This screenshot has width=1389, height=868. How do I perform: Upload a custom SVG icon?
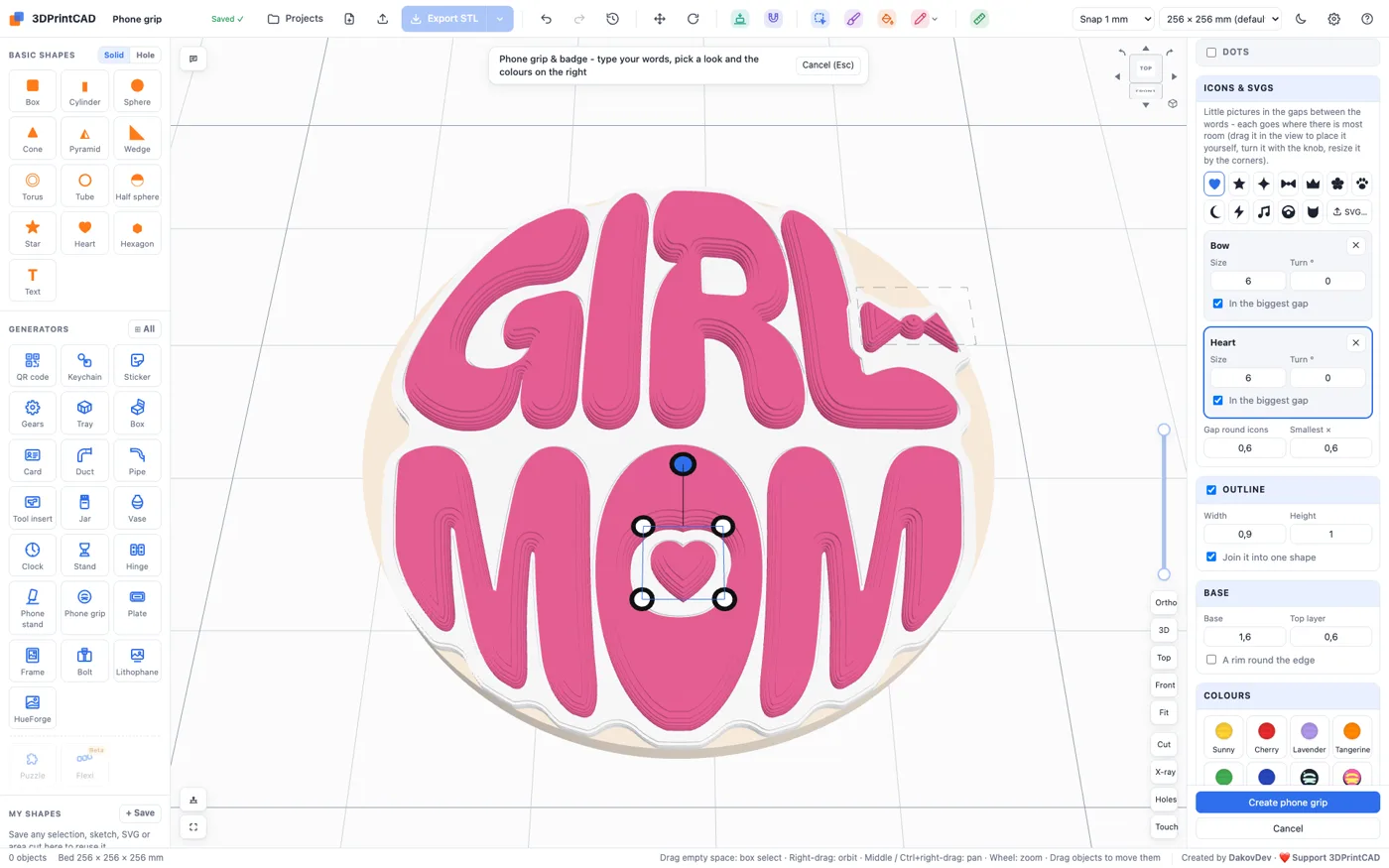point(1349,211)
